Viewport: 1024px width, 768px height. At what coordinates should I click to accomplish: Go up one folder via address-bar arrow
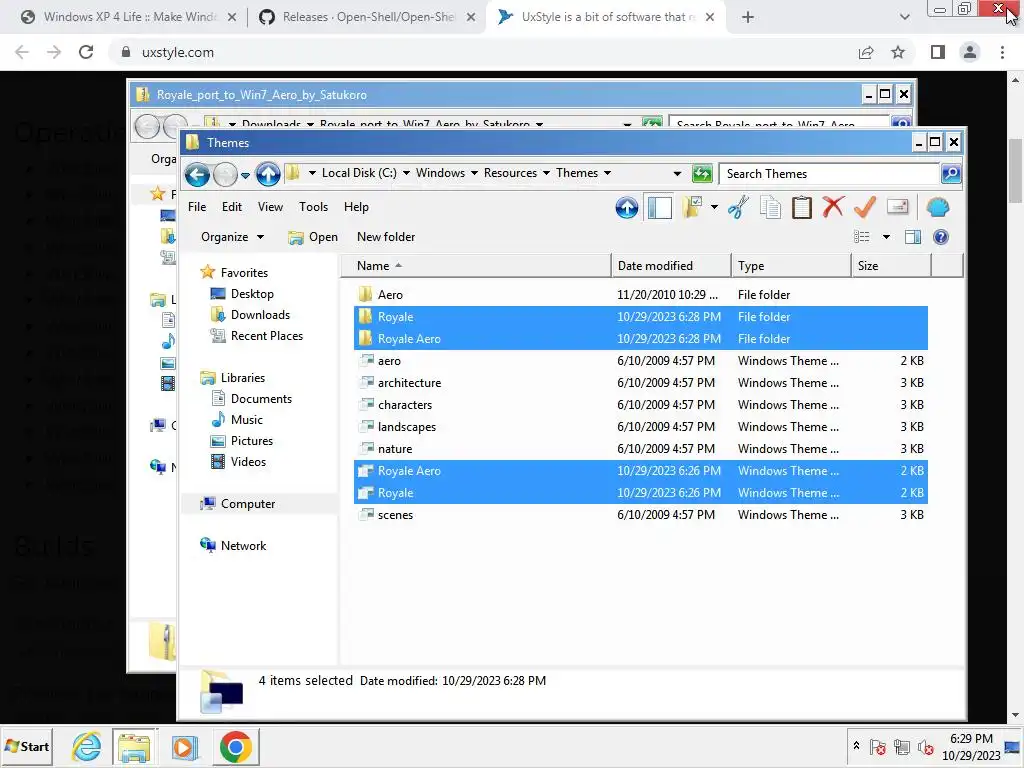coord(268,174)
